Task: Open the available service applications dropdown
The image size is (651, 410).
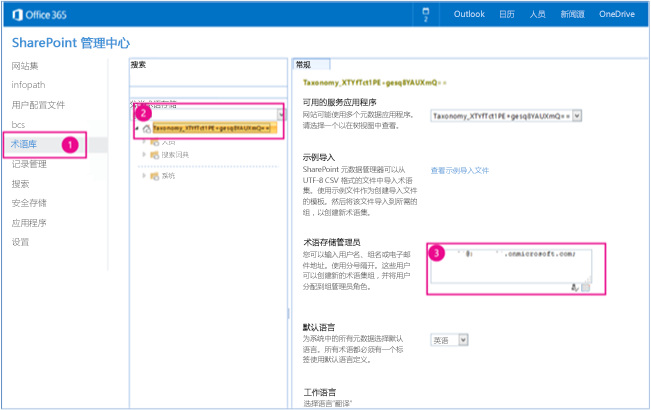Action: [577, 116]
